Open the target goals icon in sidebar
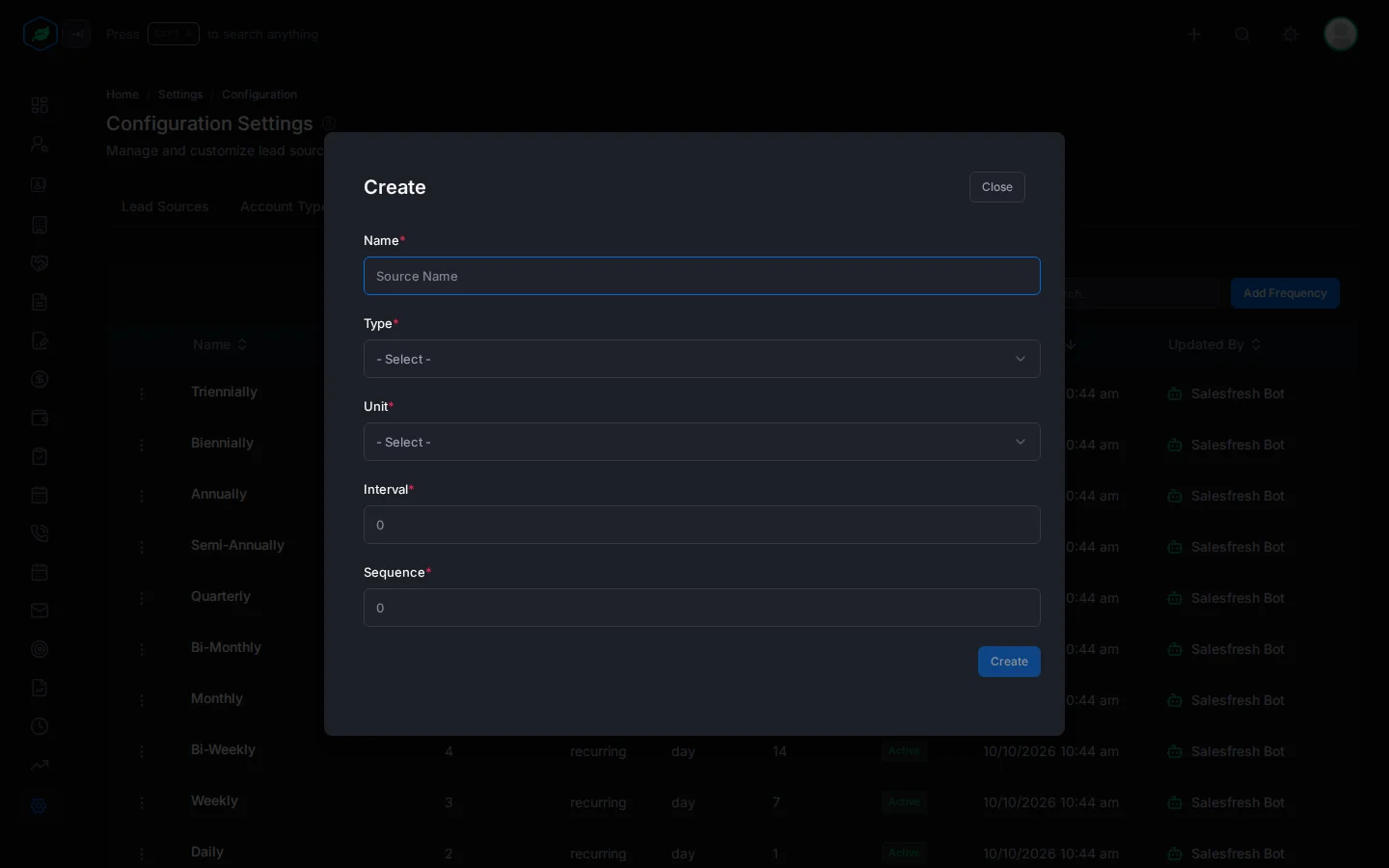 pyautogui.click(x=40, y=649)
